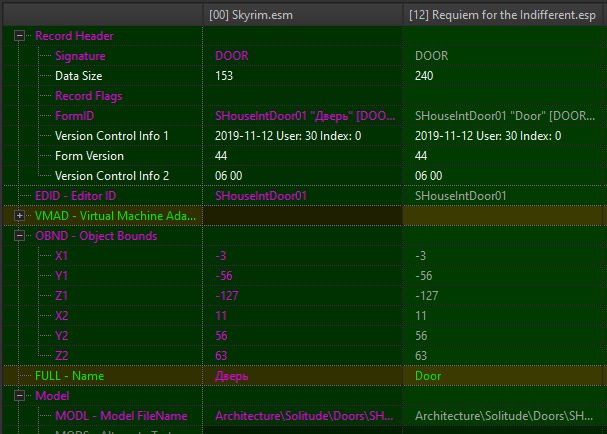Click X1 value -3 in Skyrim.esm column

point(221,256)
